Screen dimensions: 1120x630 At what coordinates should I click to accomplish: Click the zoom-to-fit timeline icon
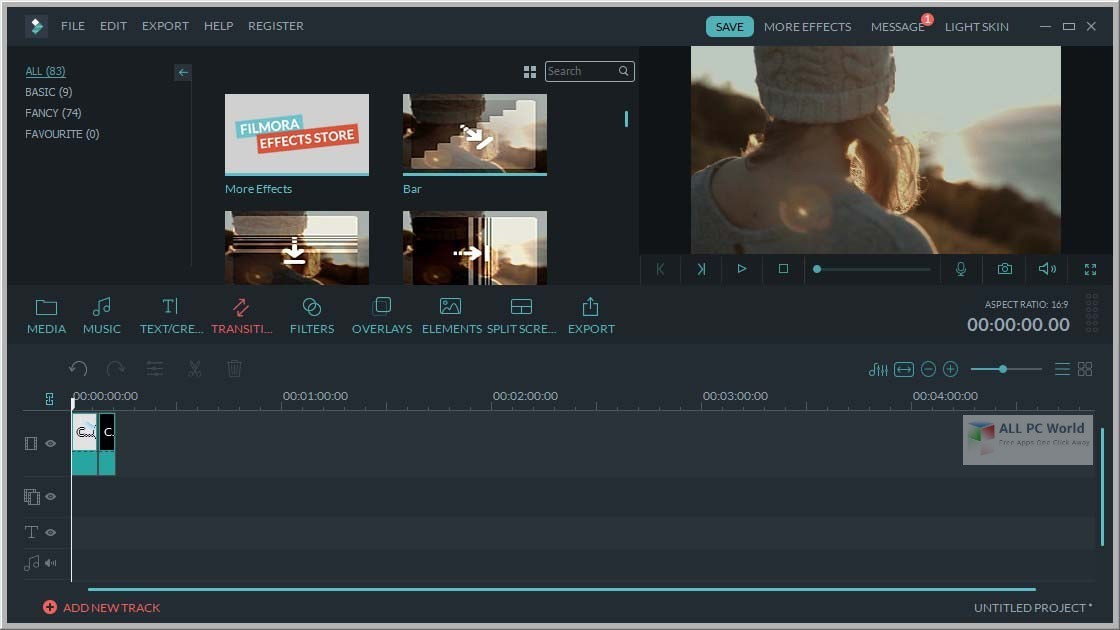tap(903, 369)
